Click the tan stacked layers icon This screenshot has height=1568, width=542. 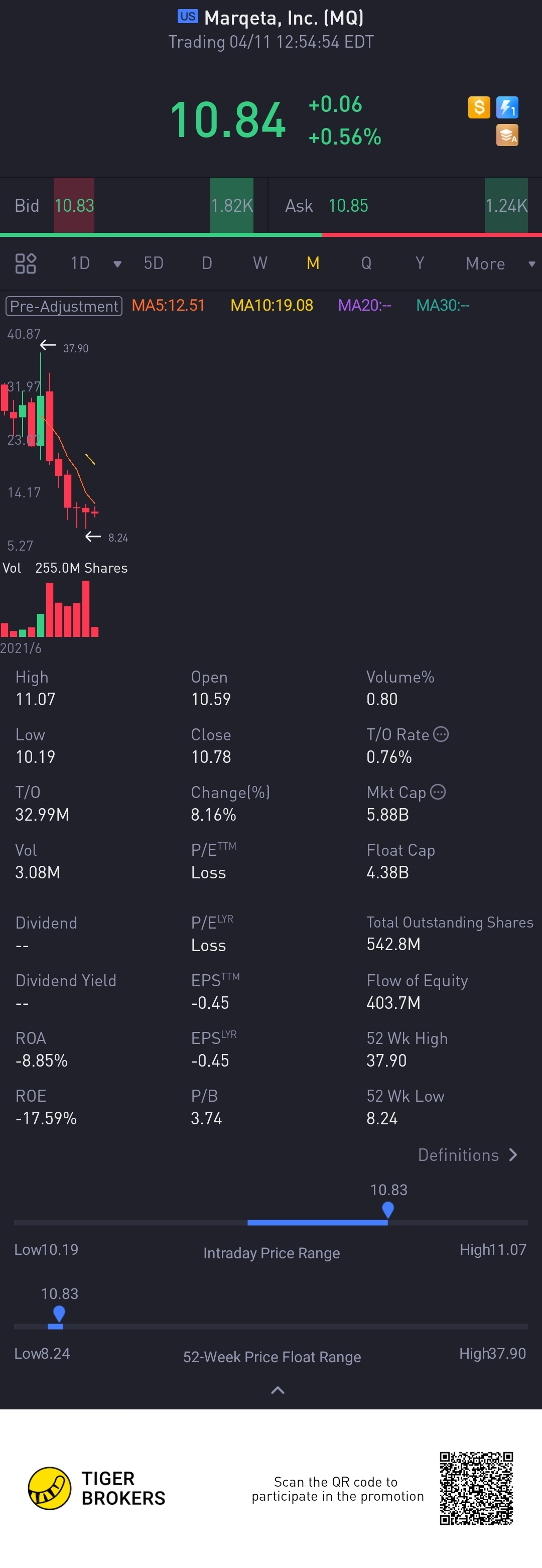click(507, 135)
